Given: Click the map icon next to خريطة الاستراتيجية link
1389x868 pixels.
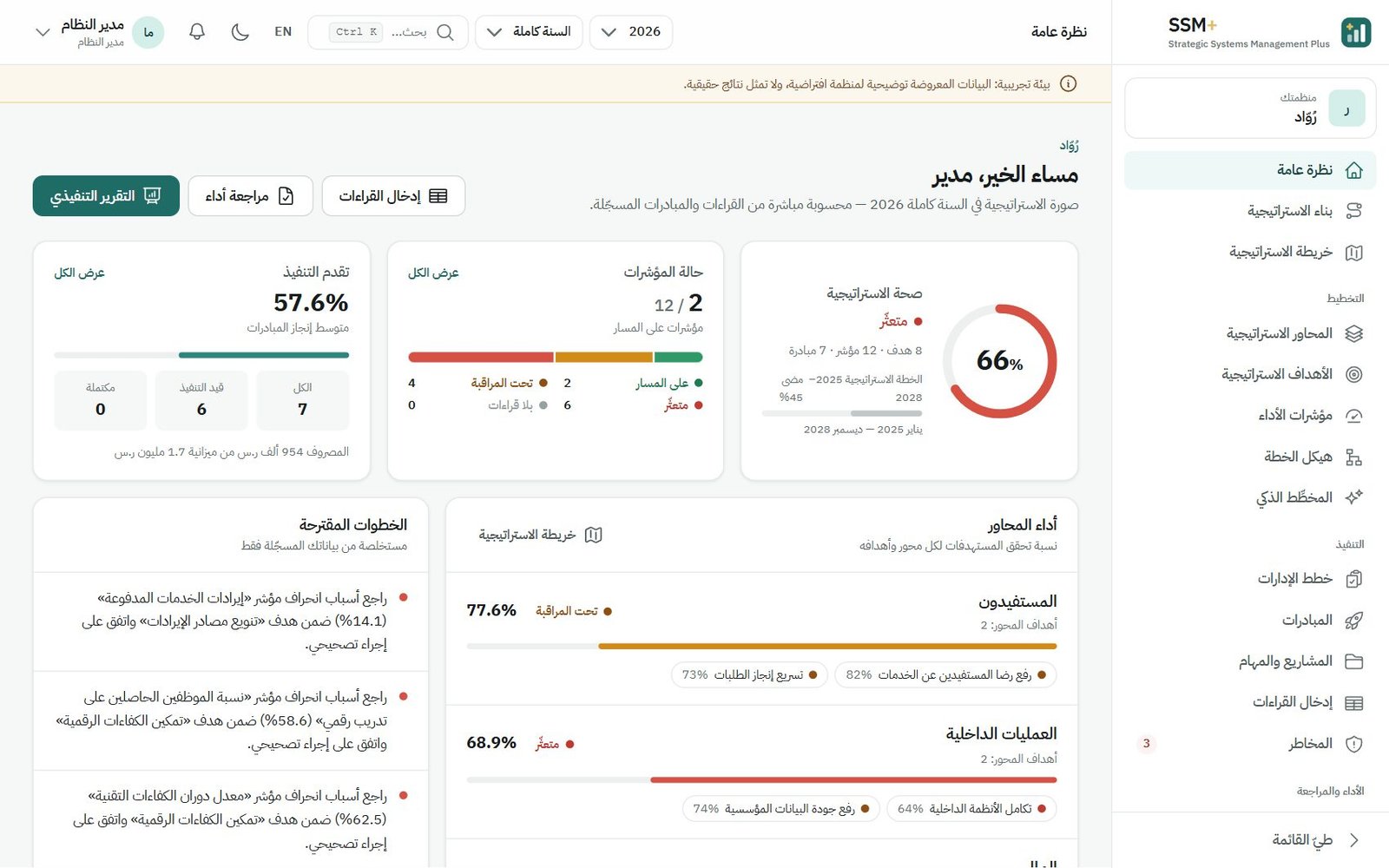Looking at the screenshot, I should pos(594,535).
